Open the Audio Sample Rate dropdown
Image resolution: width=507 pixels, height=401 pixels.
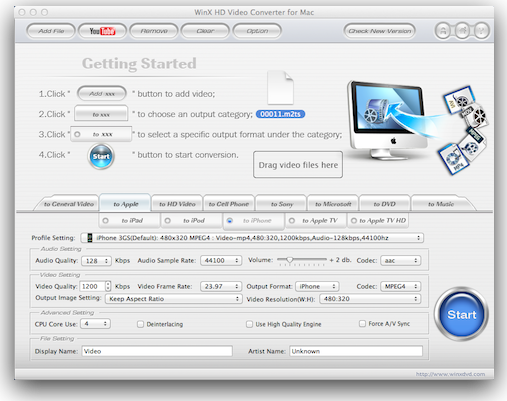(x=221, y=260)
